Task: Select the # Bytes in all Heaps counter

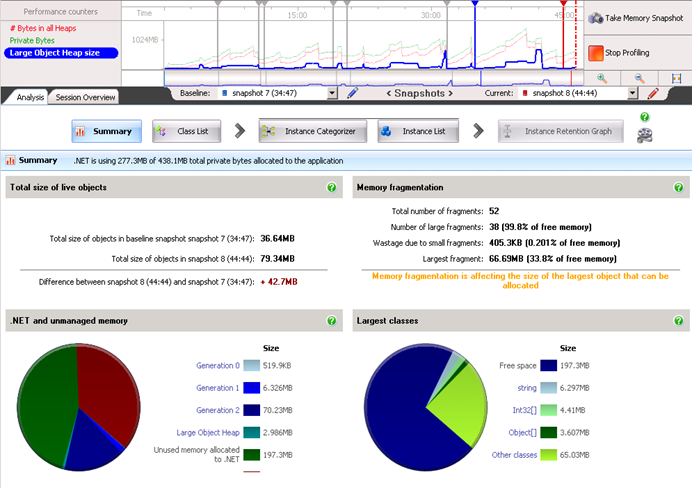Action: click(x=43, y=28)
